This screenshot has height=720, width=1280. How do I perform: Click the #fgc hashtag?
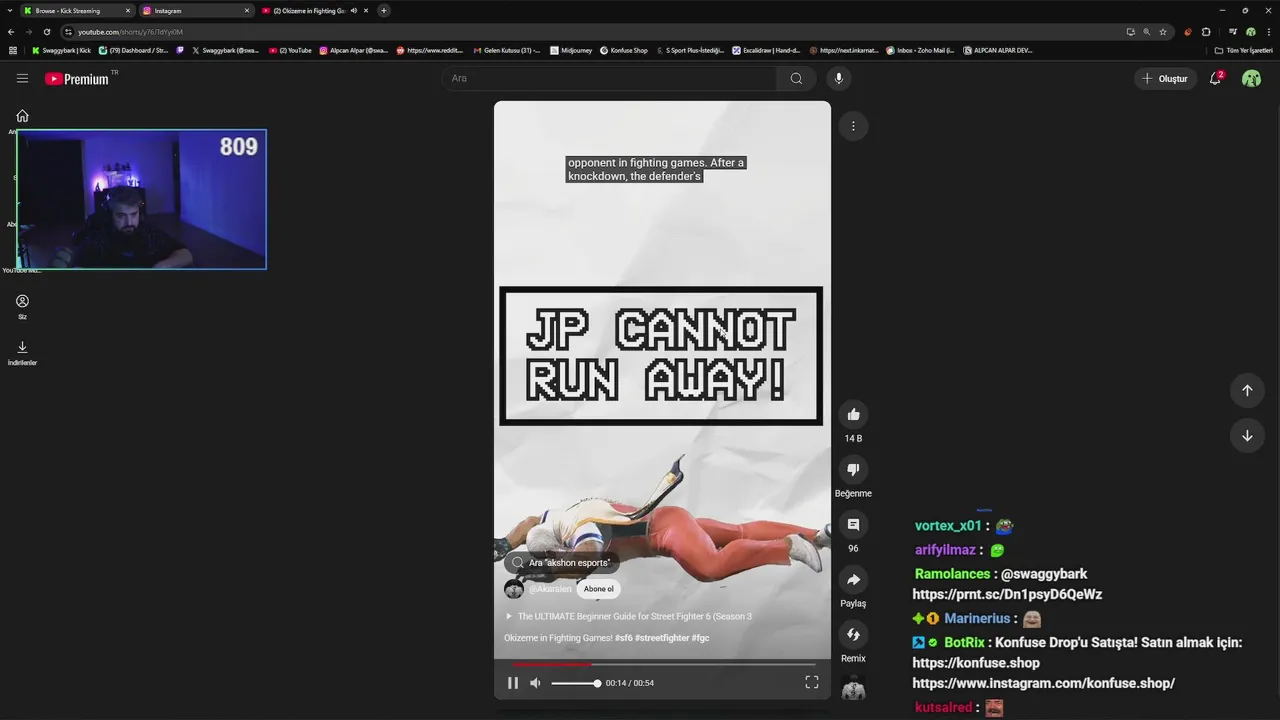click(x=701, y=638)
